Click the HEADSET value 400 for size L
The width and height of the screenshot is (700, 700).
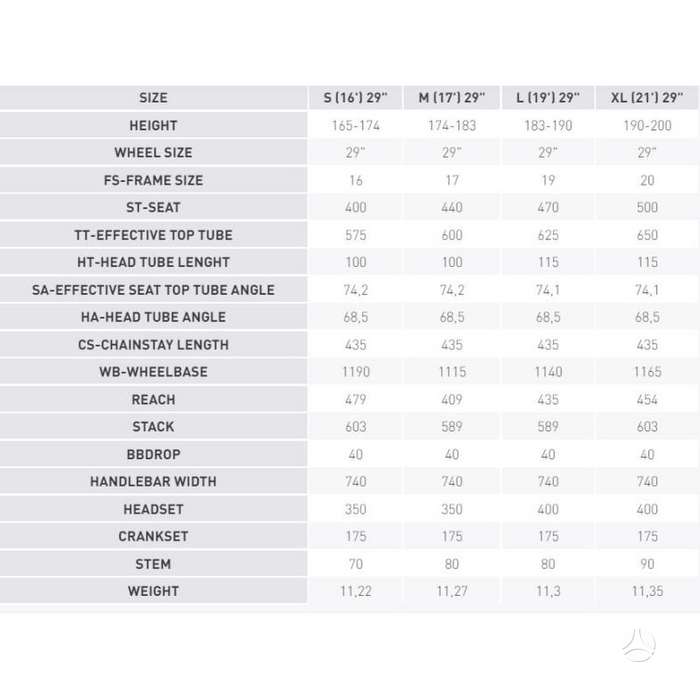548,509
